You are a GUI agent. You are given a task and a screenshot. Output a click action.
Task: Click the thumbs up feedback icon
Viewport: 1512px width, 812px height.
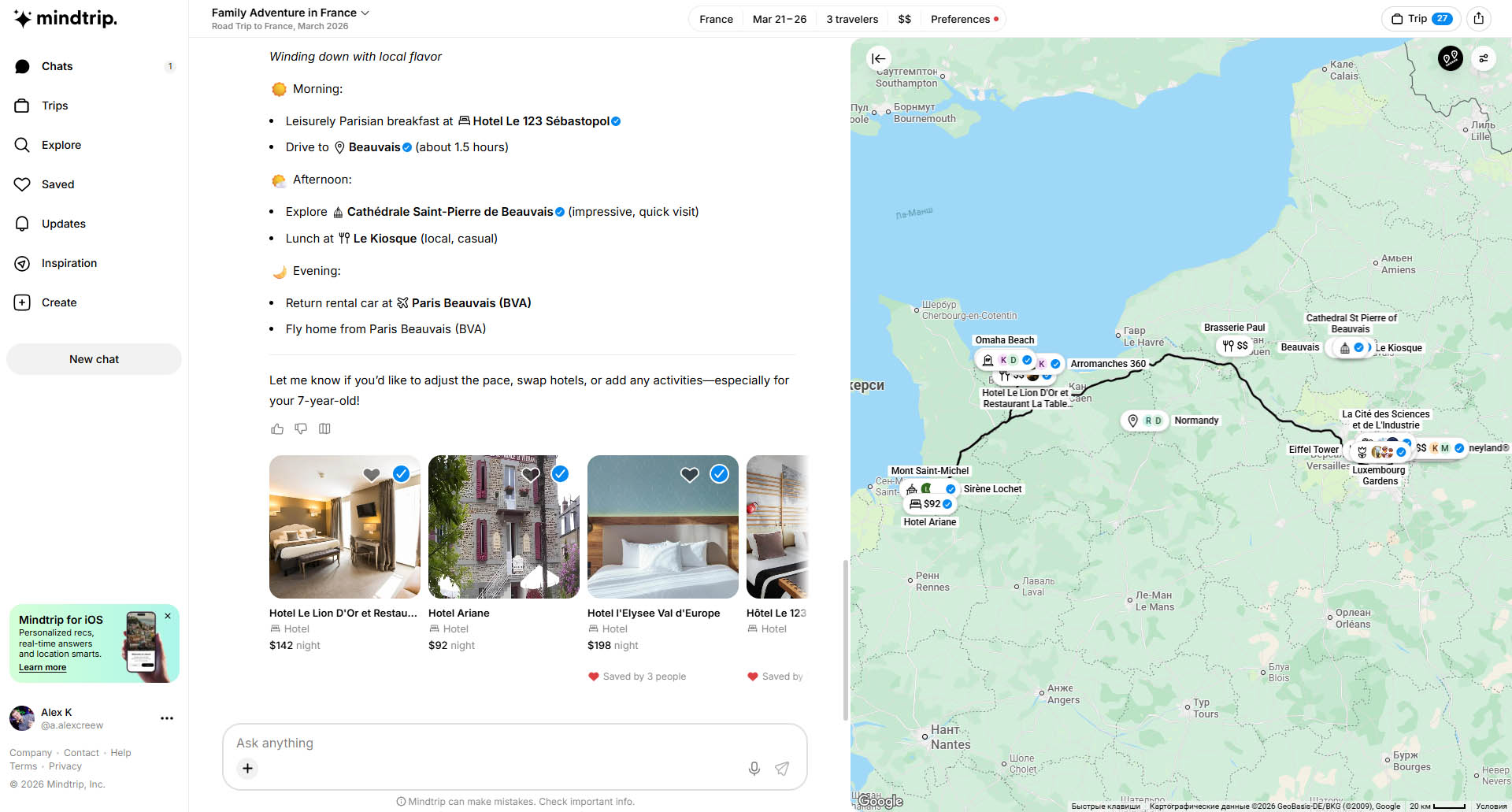277,429
